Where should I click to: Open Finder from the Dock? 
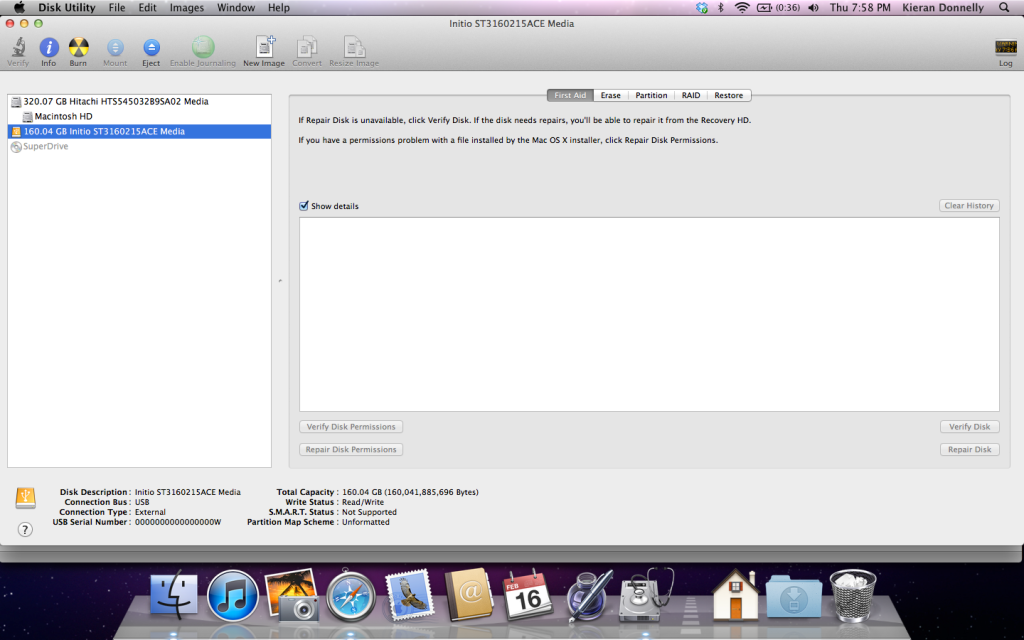(173, 596)
